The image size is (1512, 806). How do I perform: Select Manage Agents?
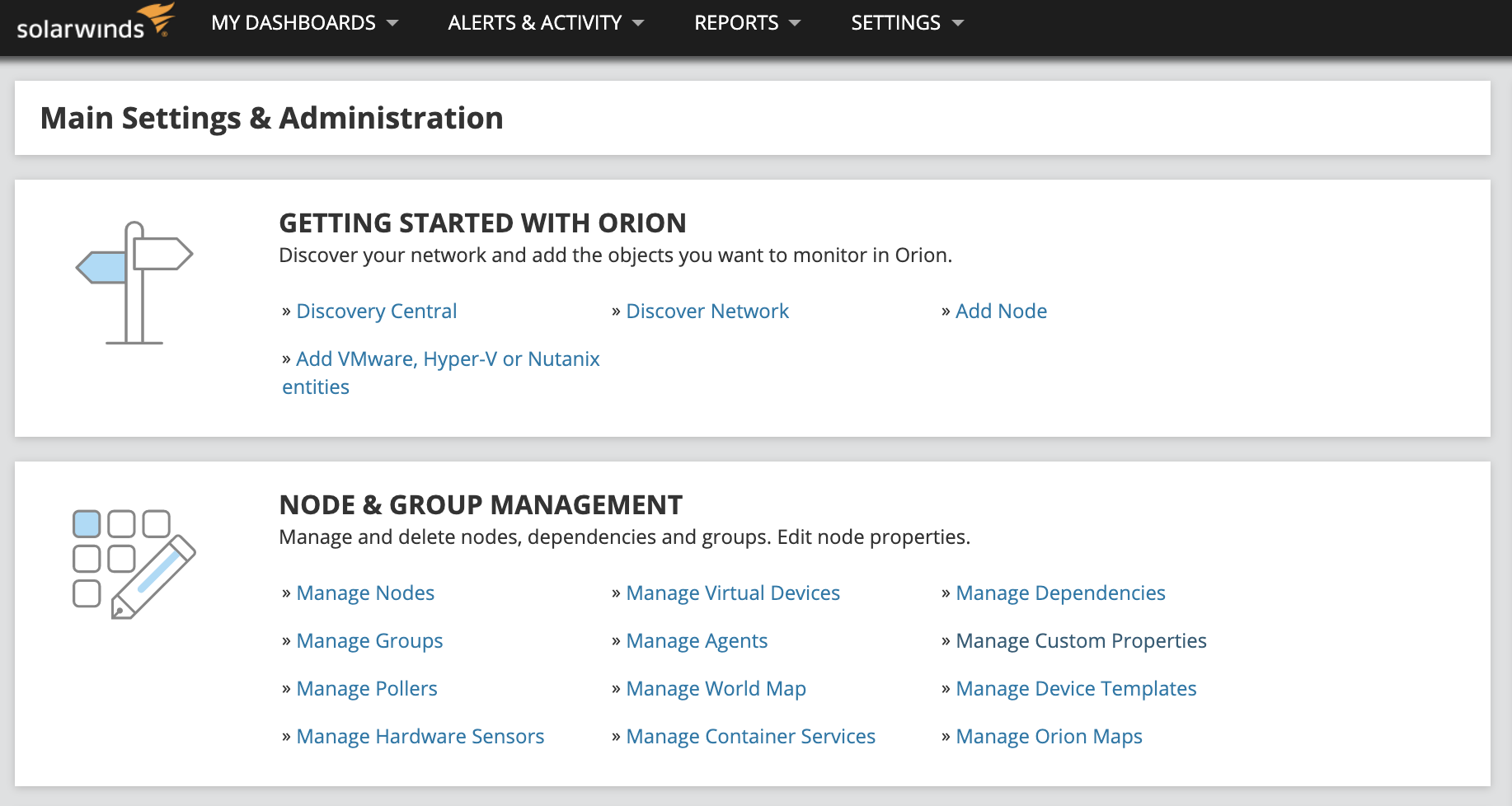coord(697,640)
